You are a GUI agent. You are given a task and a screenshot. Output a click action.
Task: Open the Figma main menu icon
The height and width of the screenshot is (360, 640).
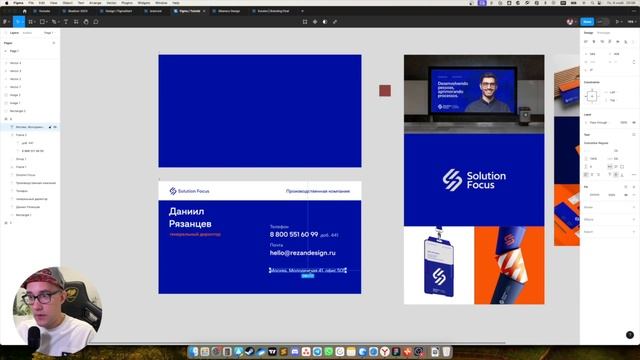[x=5, y=22]
